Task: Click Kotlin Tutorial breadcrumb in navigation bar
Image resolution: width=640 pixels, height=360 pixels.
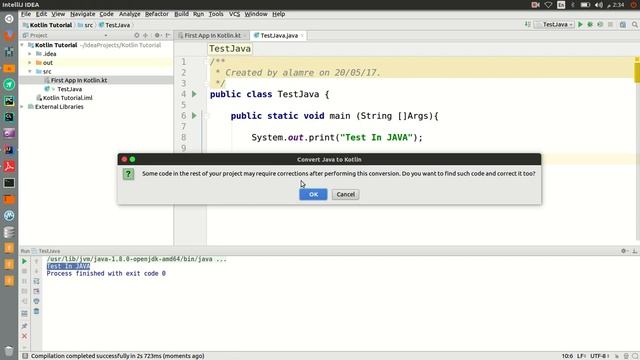Action: (48, 25)
